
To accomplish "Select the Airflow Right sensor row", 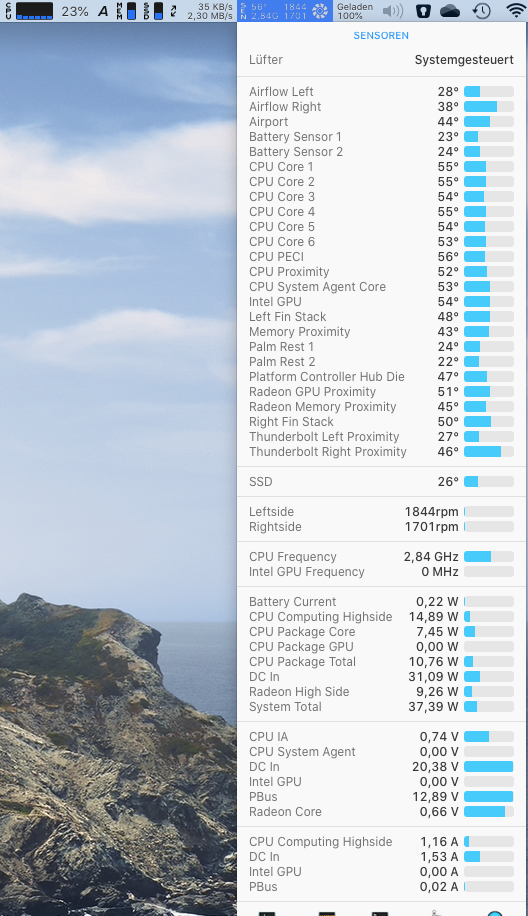I will (381, 107).
